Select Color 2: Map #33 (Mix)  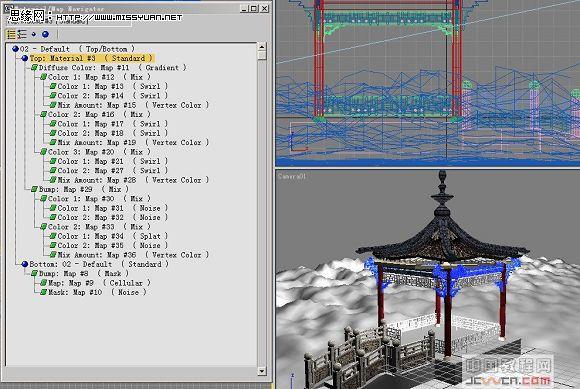coord(99,227)
